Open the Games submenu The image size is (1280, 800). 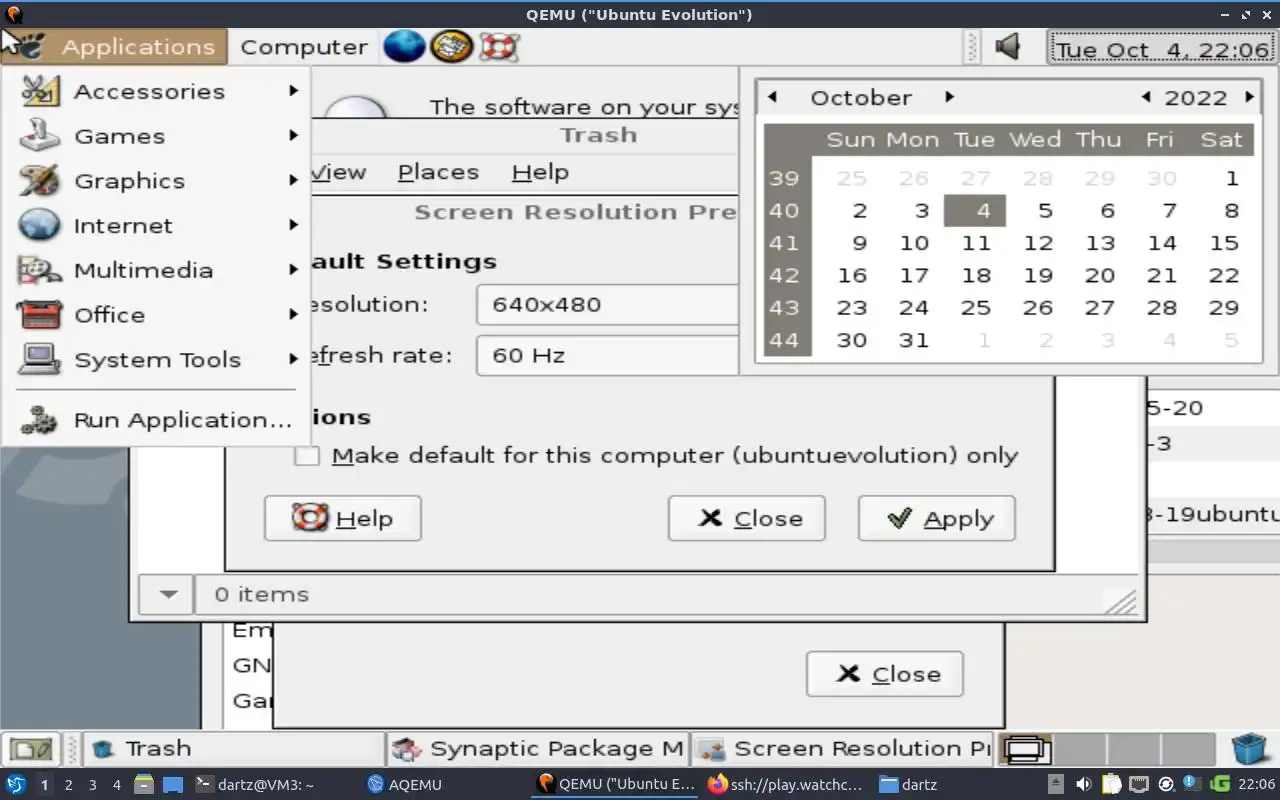pyautogui.click(x=157, y=136)
